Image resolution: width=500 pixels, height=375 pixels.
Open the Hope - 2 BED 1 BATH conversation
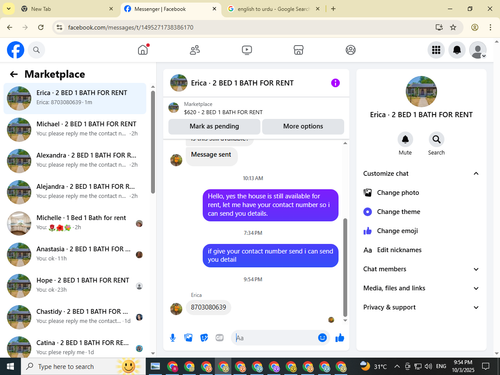[75, 286]
